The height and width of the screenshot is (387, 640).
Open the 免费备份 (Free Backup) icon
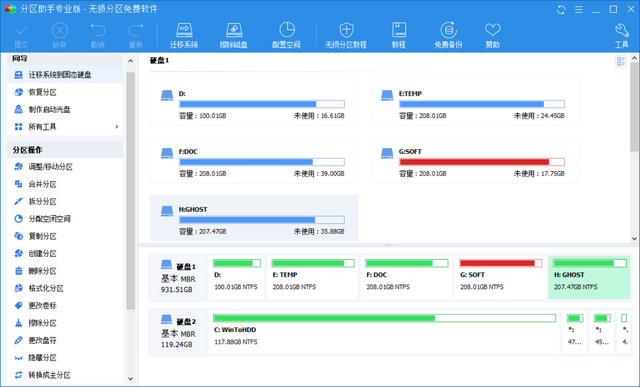click(x=448, y=30)
